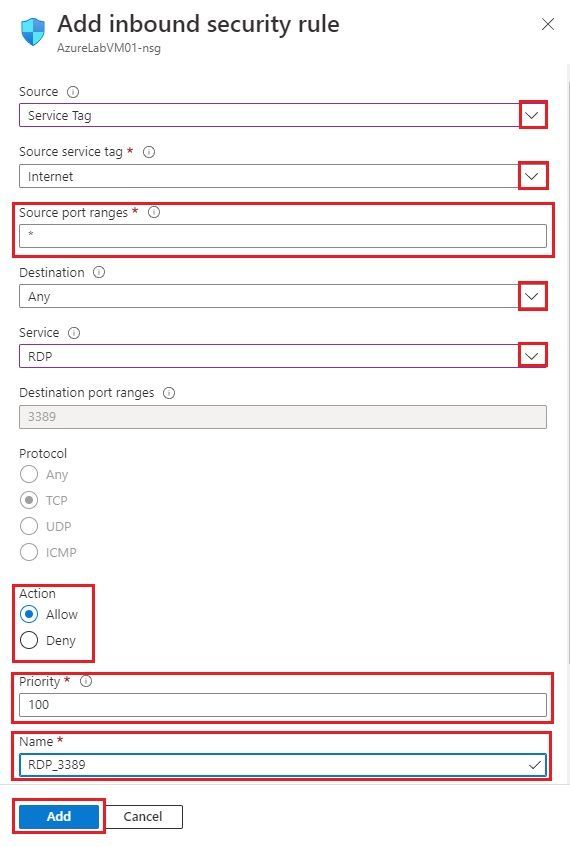Open the Source dropdown showing Service Tag
570x847 pixels.
click(x=283, y=115)
